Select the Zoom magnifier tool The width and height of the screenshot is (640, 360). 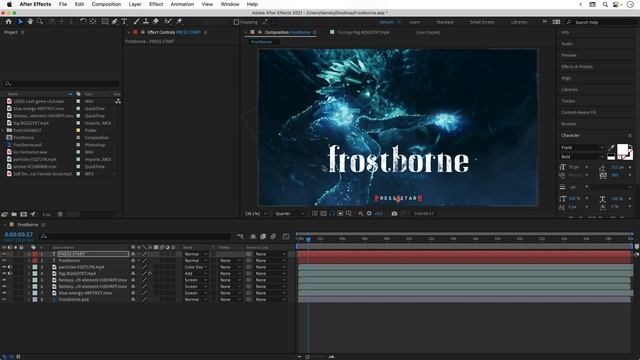(40, 21)
